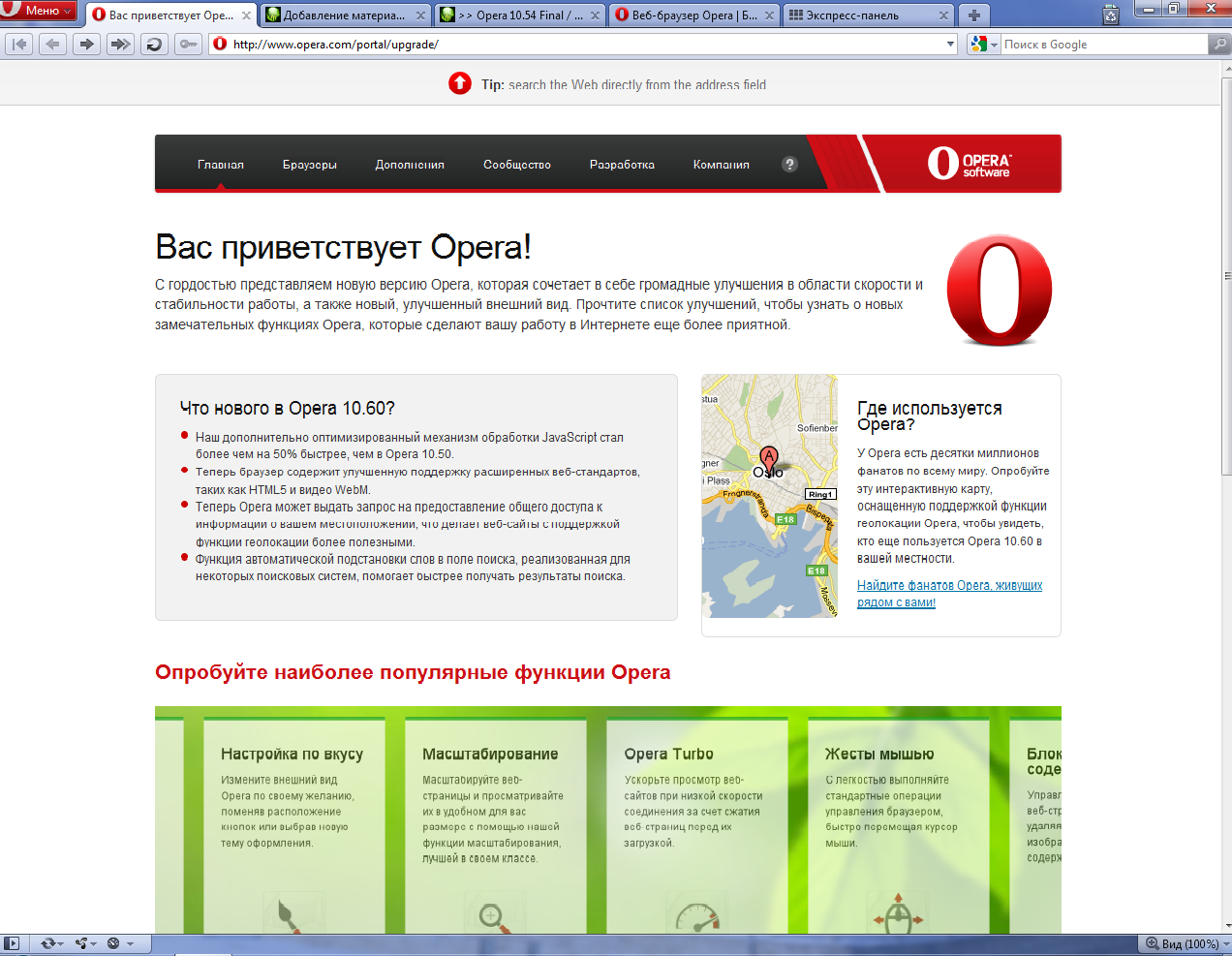Run search with the magnifier button
This screenshot has height=956, width=1232.
coord(1220,44)
